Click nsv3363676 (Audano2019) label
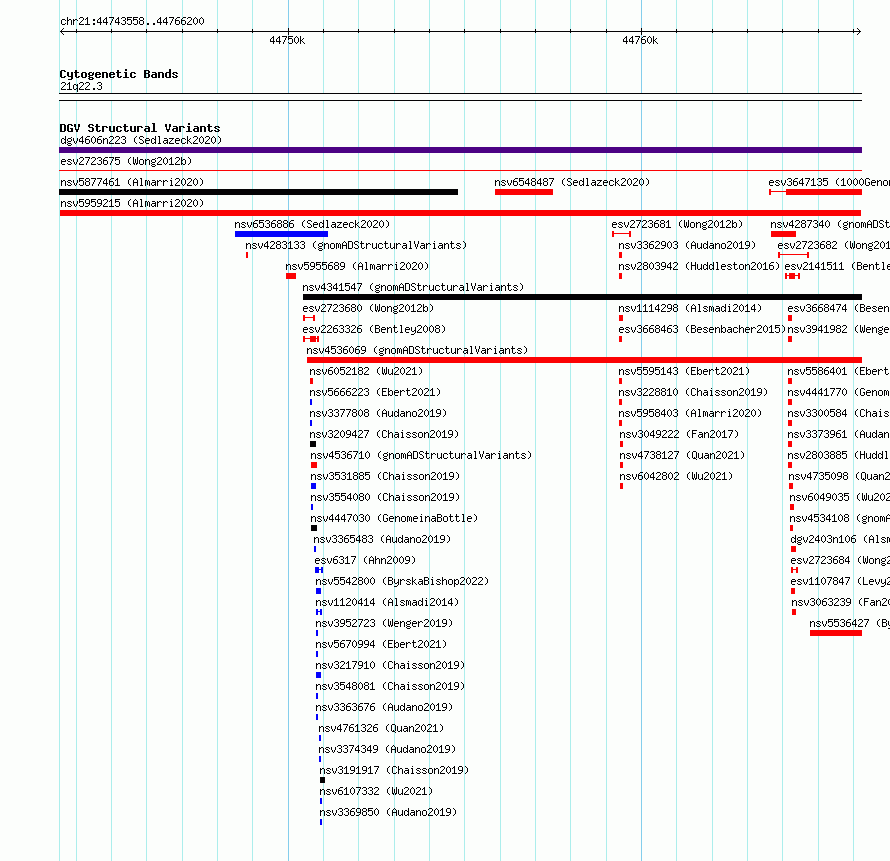This screenshot has height=861, width=890. point(384,707)
